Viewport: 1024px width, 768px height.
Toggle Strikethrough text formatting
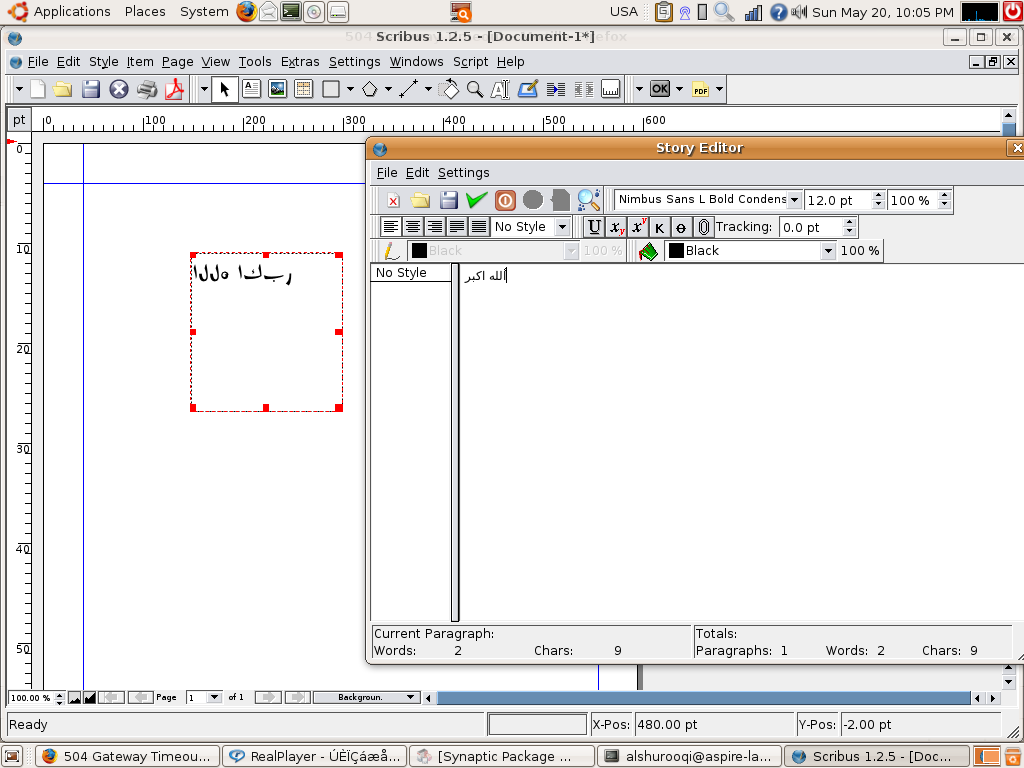pyautogui.click(x=681, y=227)
